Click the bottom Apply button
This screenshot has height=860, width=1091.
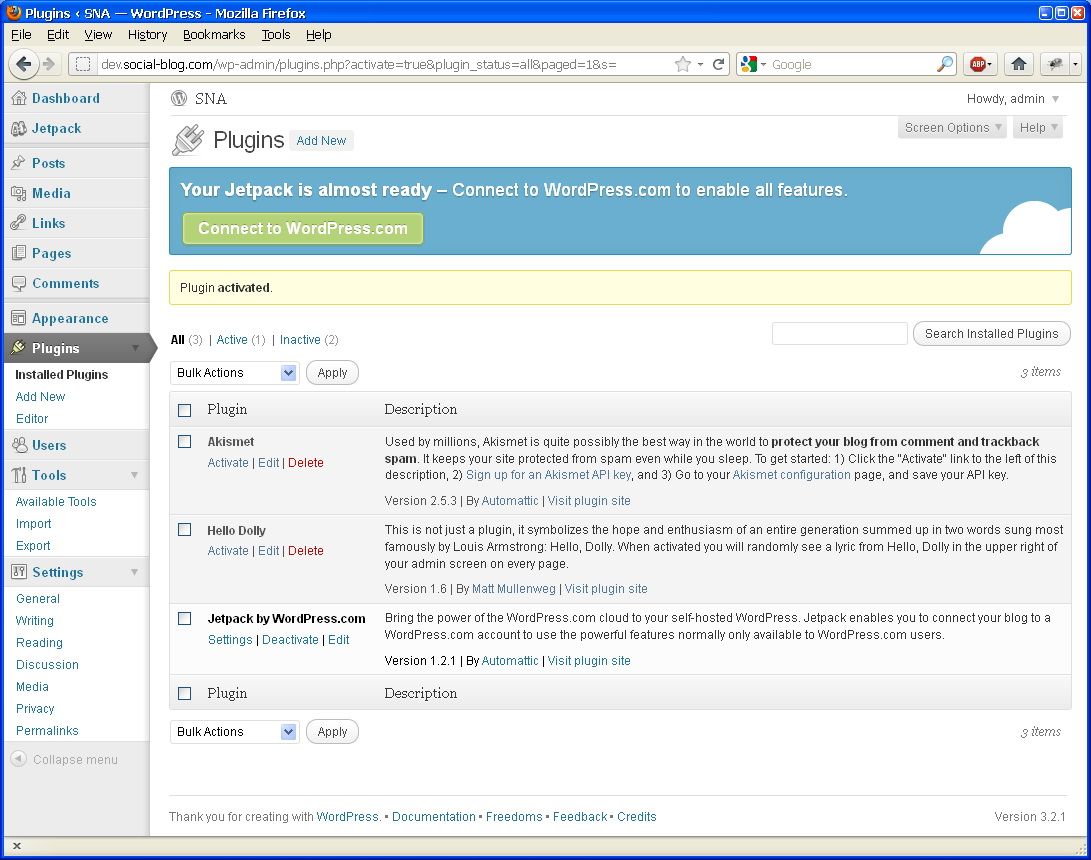click(x=332, y=732)
